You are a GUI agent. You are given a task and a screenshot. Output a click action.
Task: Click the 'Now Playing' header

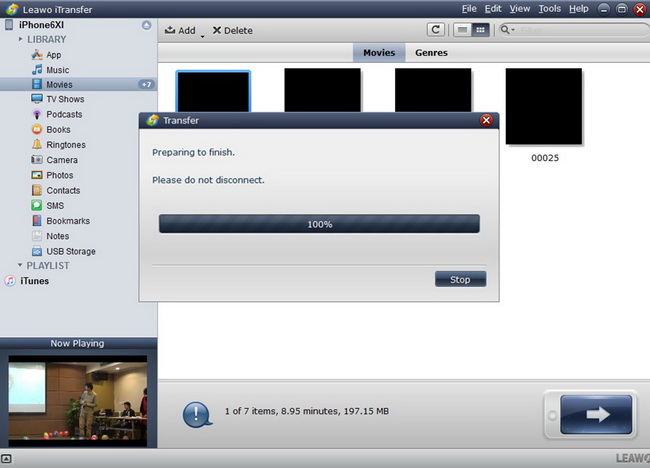78,343
